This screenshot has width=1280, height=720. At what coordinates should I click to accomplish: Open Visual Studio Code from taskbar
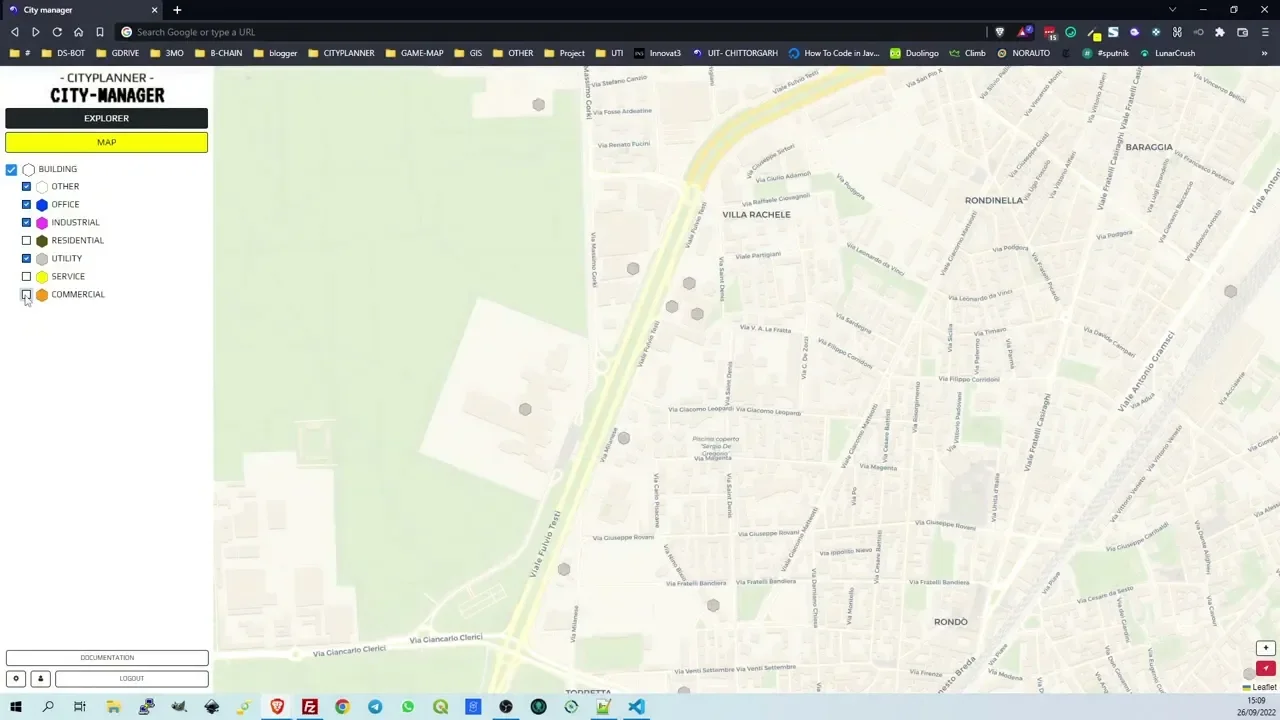pos(636,707)
